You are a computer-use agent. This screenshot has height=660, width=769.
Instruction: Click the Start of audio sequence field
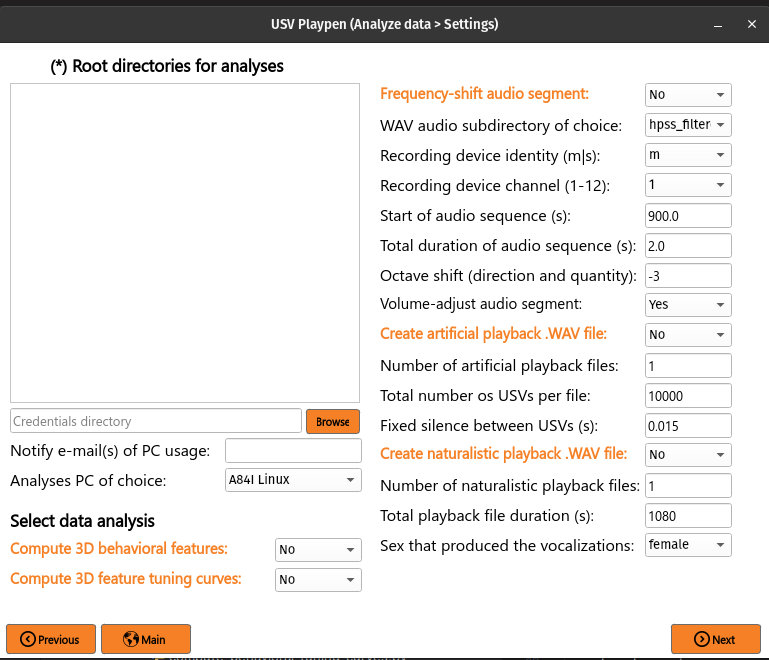(x=688, y=216)
